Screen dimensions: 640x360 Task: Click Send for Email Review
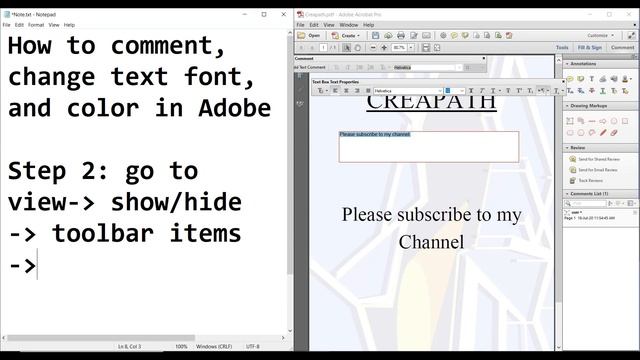593,170
